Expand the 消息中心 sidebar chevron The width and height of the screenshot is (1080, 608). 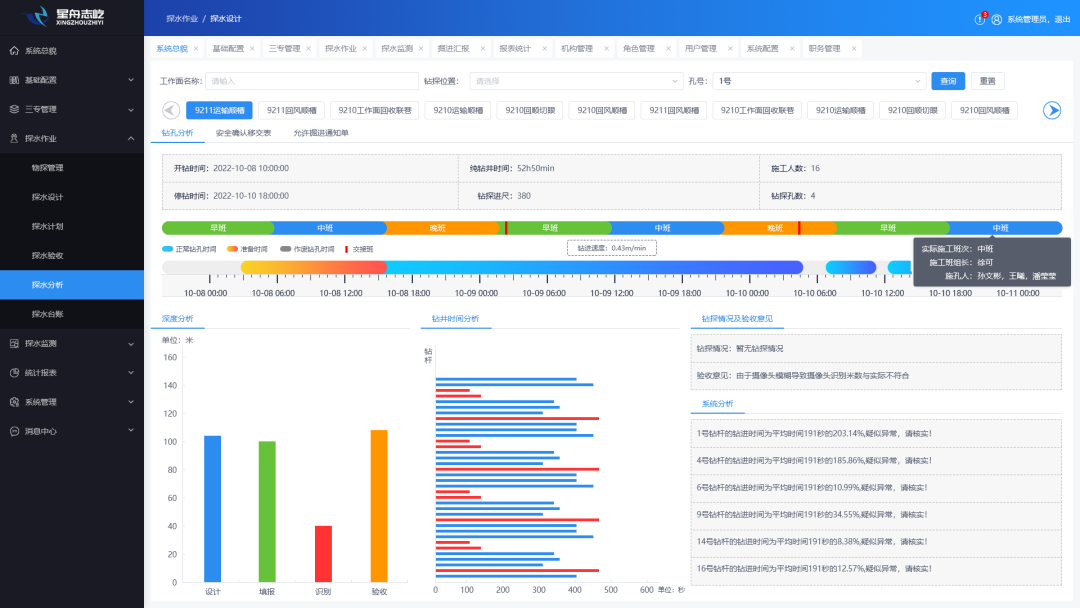[x=131, y=431]
